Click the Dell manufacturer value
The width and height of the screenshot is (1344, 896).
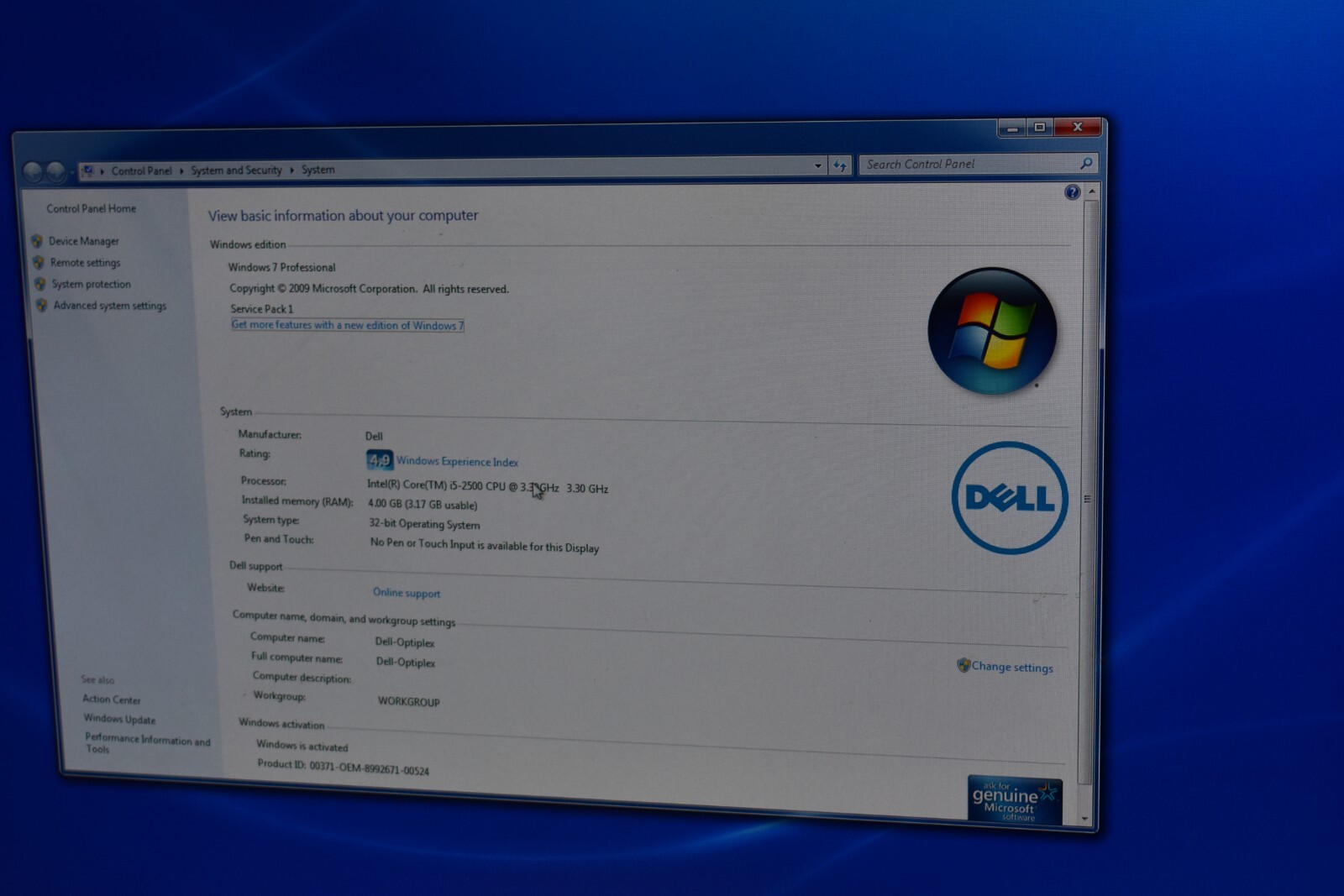(374, 436)
